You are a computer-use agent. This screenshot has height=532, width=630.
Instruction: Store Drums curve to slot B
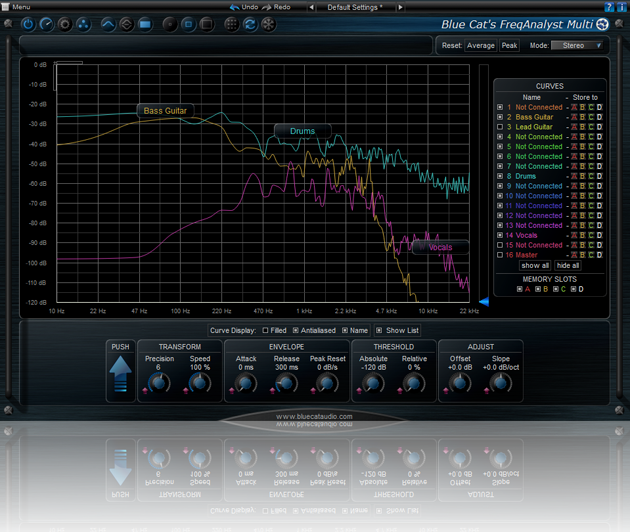[x=583, y=176]
